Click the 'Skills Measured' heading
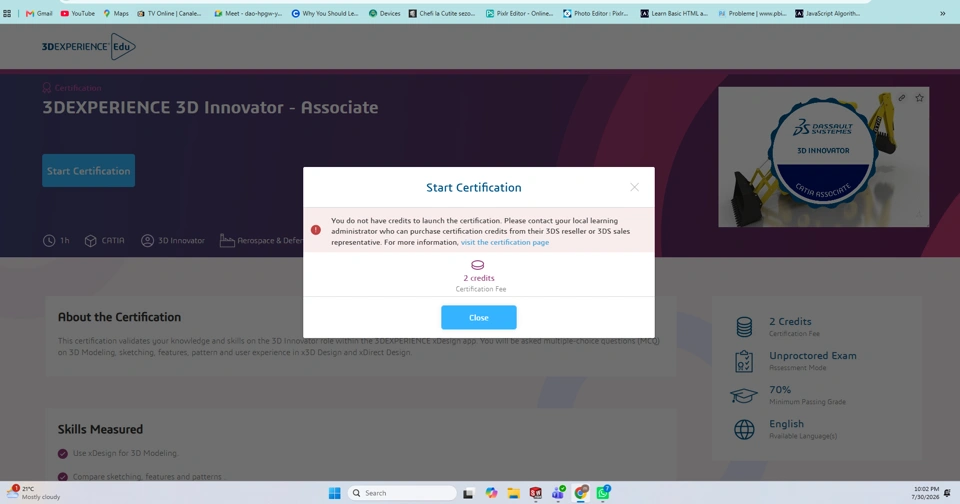 pos(100,429)
